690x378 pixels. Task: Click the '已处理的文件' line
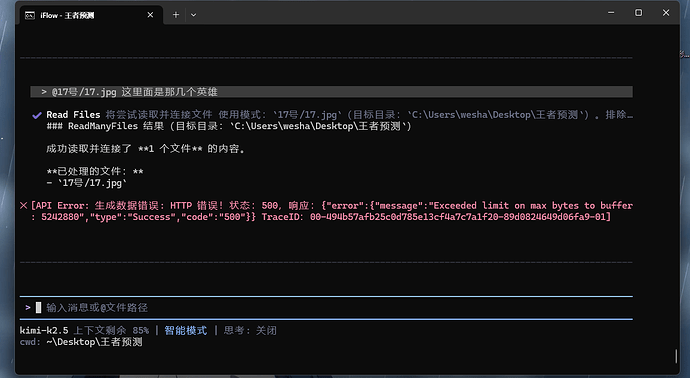(x=95, y=172)
